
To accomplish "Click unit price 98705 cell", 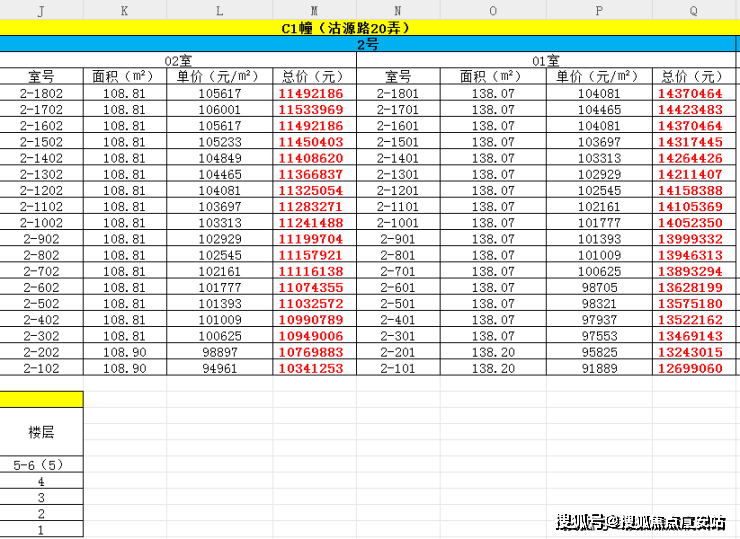I will (599, 287).
